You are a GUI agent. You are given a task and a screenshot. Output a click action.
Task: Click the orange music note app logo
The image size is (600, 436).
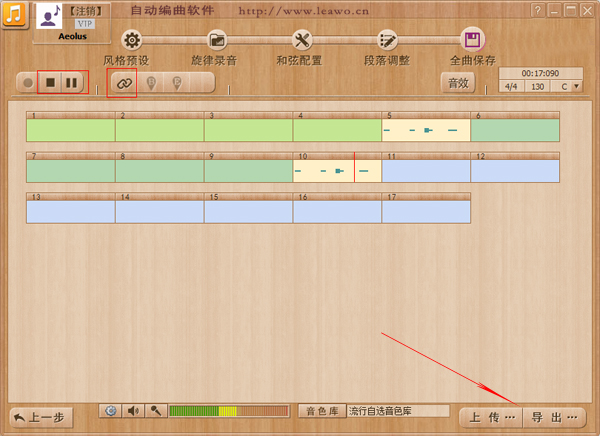[x=15, y=15]
